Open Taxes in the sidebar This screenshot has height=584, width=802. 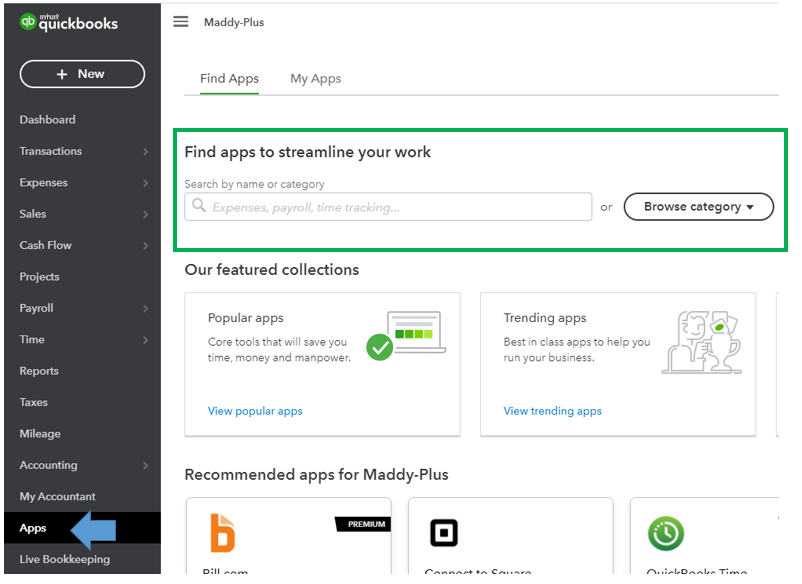coord(33,402)
